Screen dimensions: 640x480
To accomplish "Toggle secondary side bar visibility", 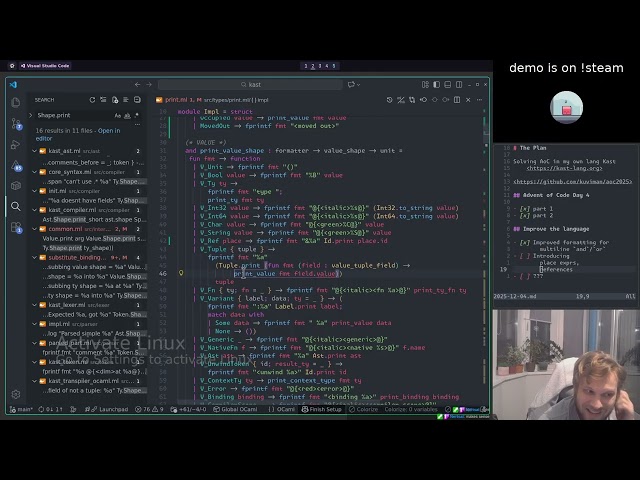I will pyautogui.click(x=459, y=84).
